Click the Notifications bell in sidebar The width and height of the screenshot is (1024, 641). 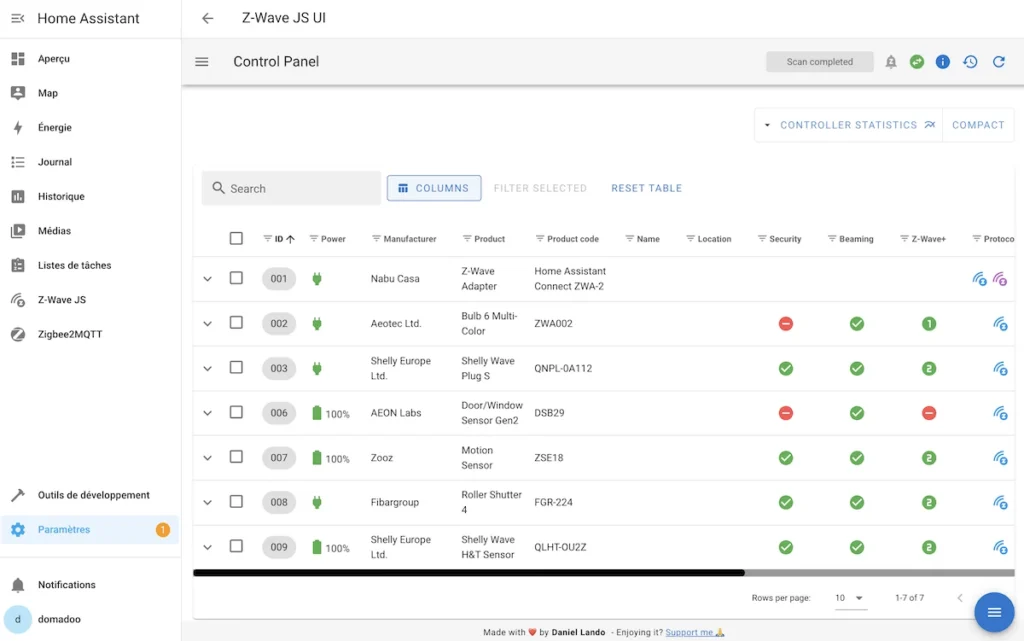(18, 585)
